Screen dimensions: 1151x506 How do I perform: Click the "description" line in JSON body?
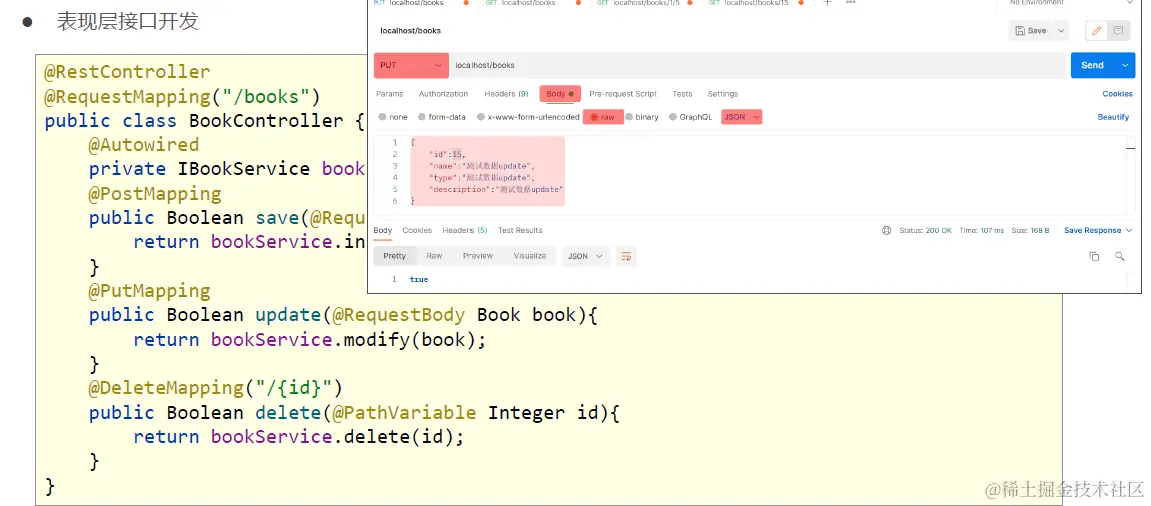pyautogui.click(x=495, y=189)
